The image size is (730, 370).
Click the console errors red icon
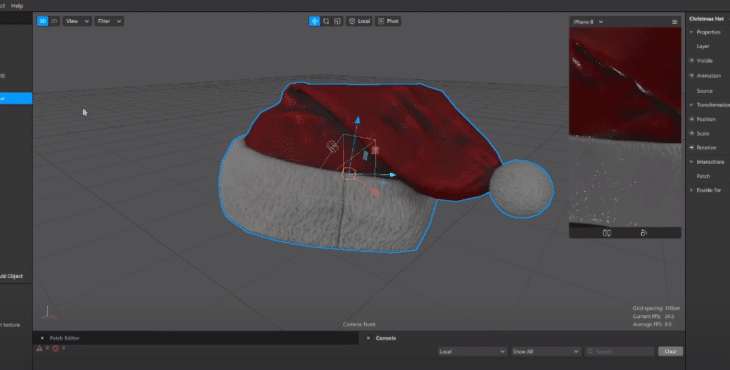55,348
